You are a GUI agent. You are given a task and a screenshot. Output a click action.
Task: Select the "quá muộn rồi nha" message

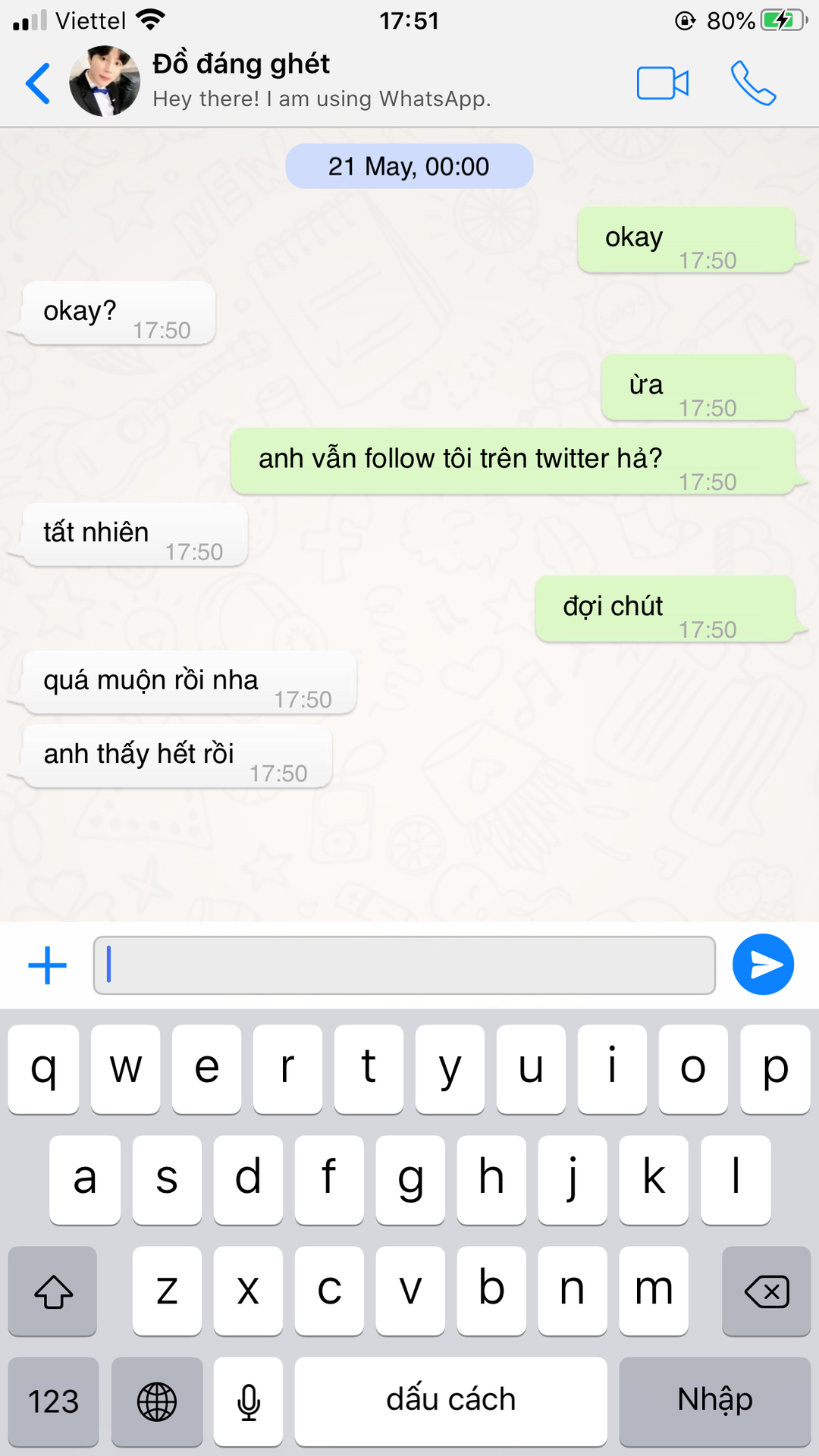coord(190,682)
